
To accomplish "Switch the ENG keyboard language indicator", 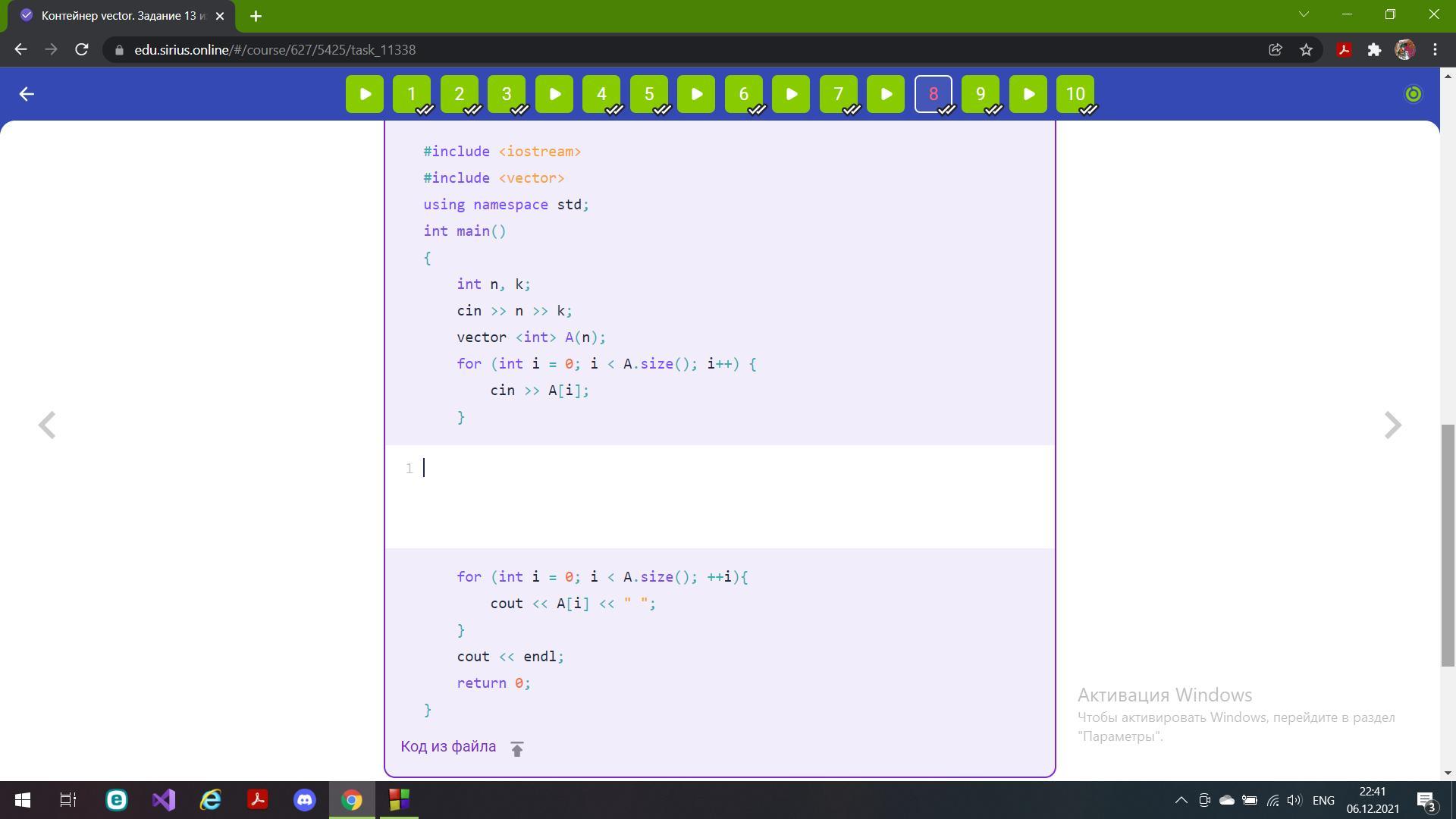I will click(1323, 800).
